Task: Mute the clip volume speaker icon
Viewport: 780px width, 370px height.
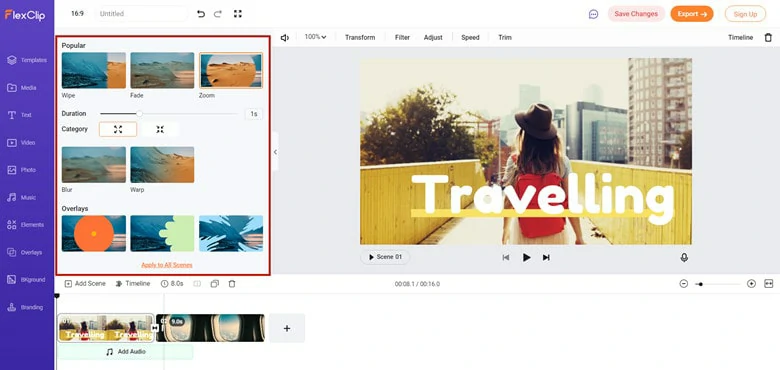Action: click(285, 38)
